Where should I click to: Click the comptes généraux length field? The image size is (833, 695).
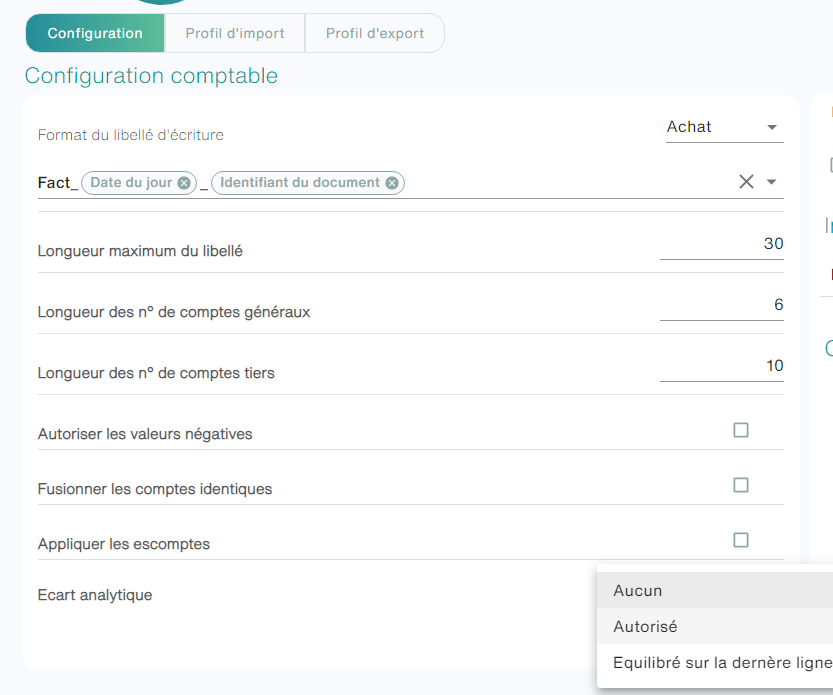721,306
